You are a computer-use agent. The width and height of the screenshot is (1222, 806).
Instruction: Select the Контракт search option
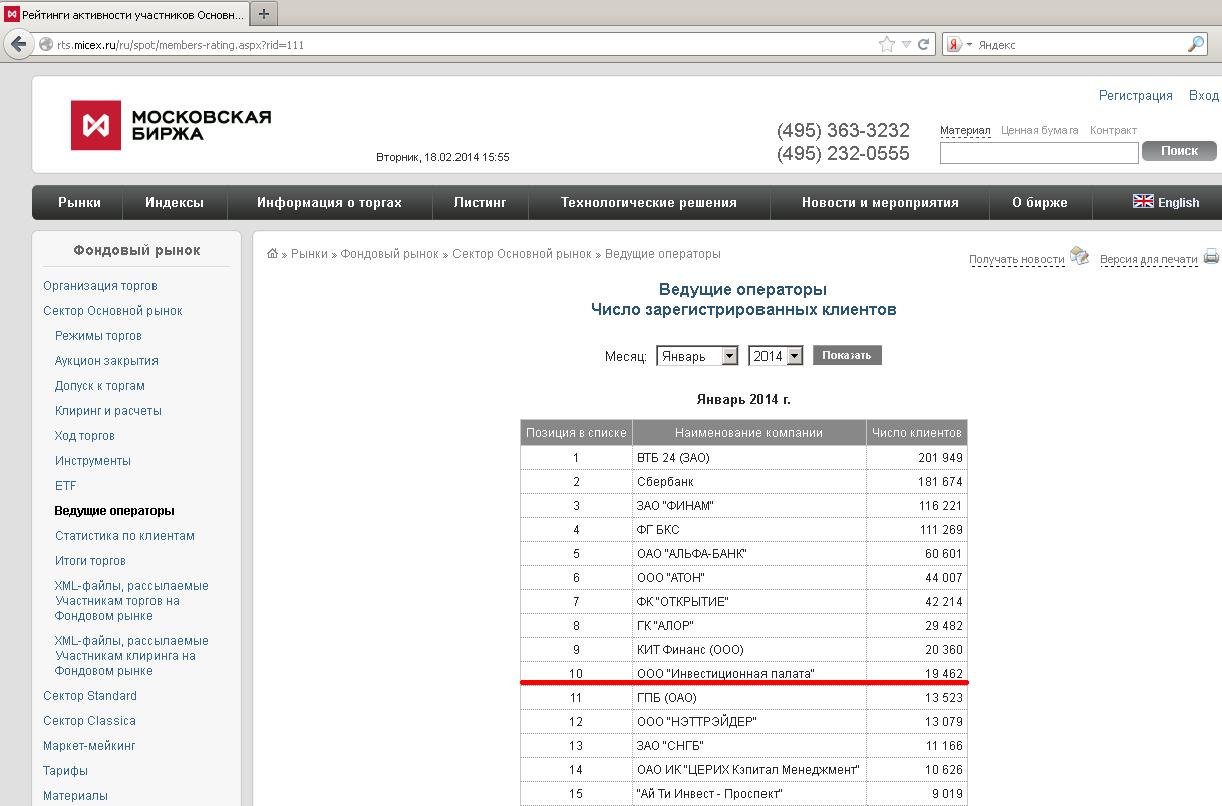pyautogui.click(x=1113, y=131)
